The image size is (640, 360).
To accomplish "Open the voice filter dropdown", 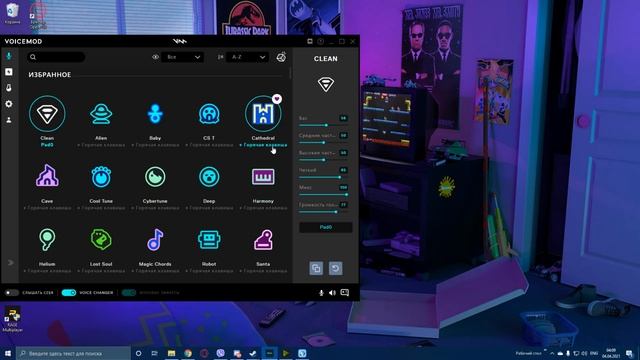I will tap(182, 57).
